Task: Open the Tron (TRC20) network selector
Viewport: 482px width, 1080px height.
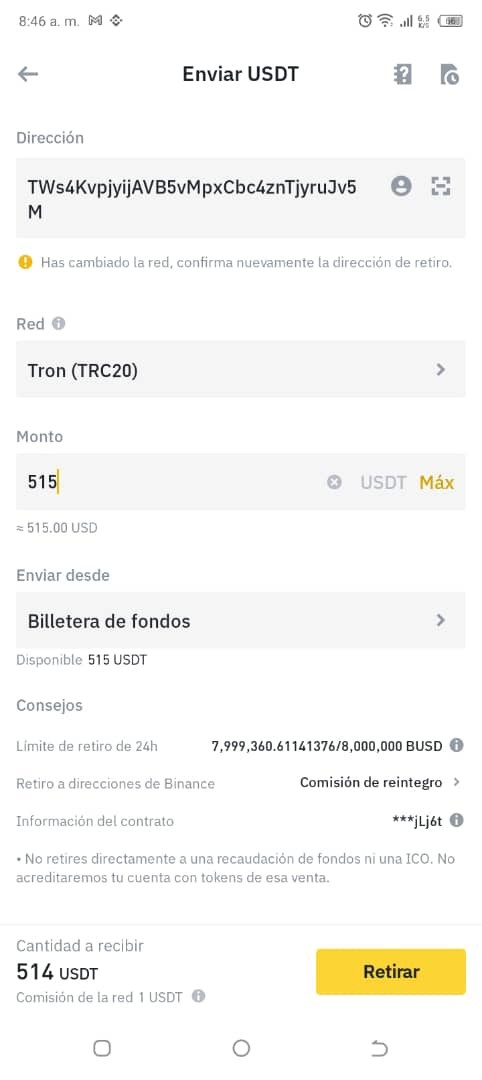Action: [x=240, y=369]
